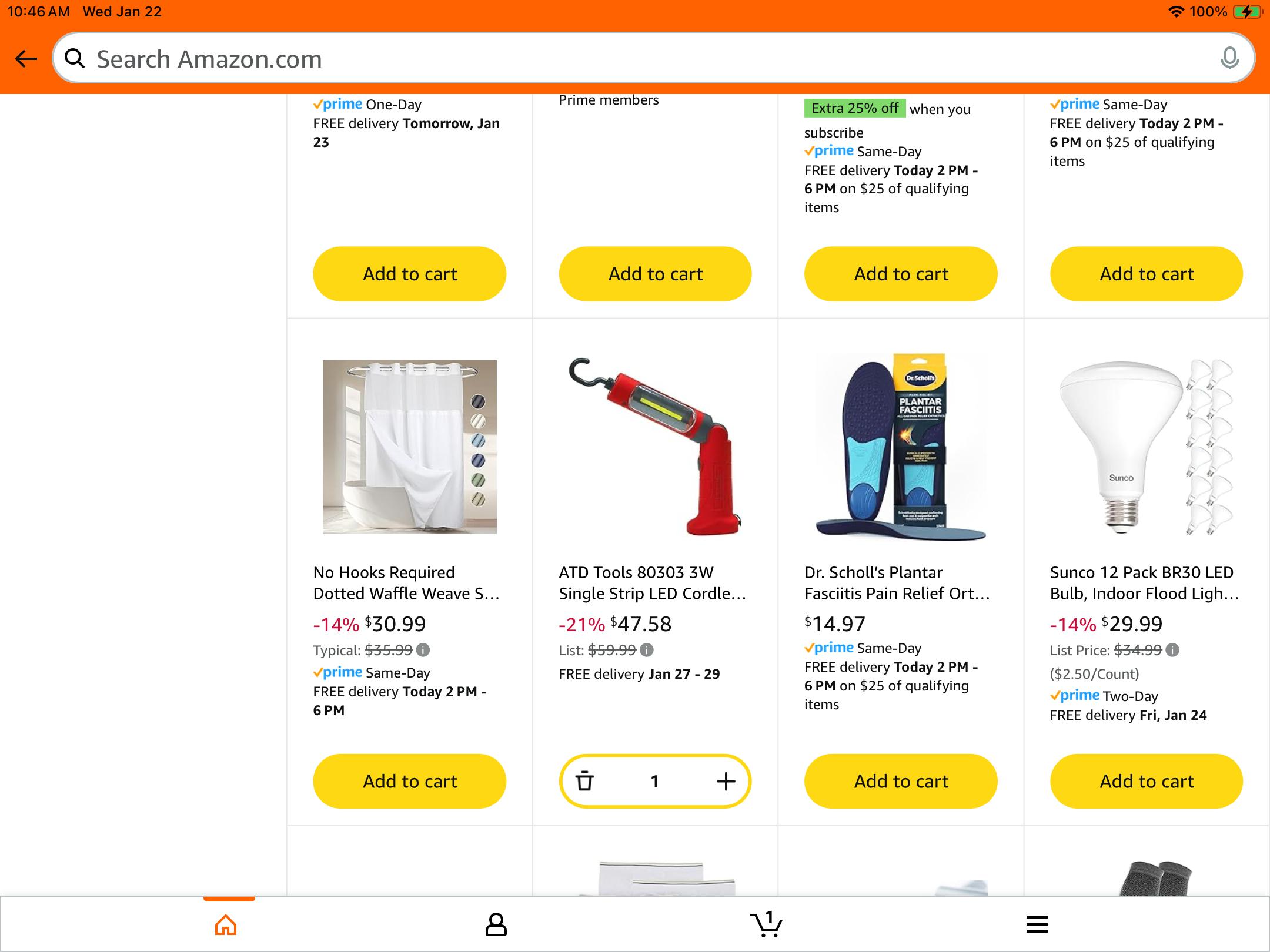Open the account profile tab
The width and height of the screenshot is (1270, 952).
pyautogui.click(x=496, y=925)
